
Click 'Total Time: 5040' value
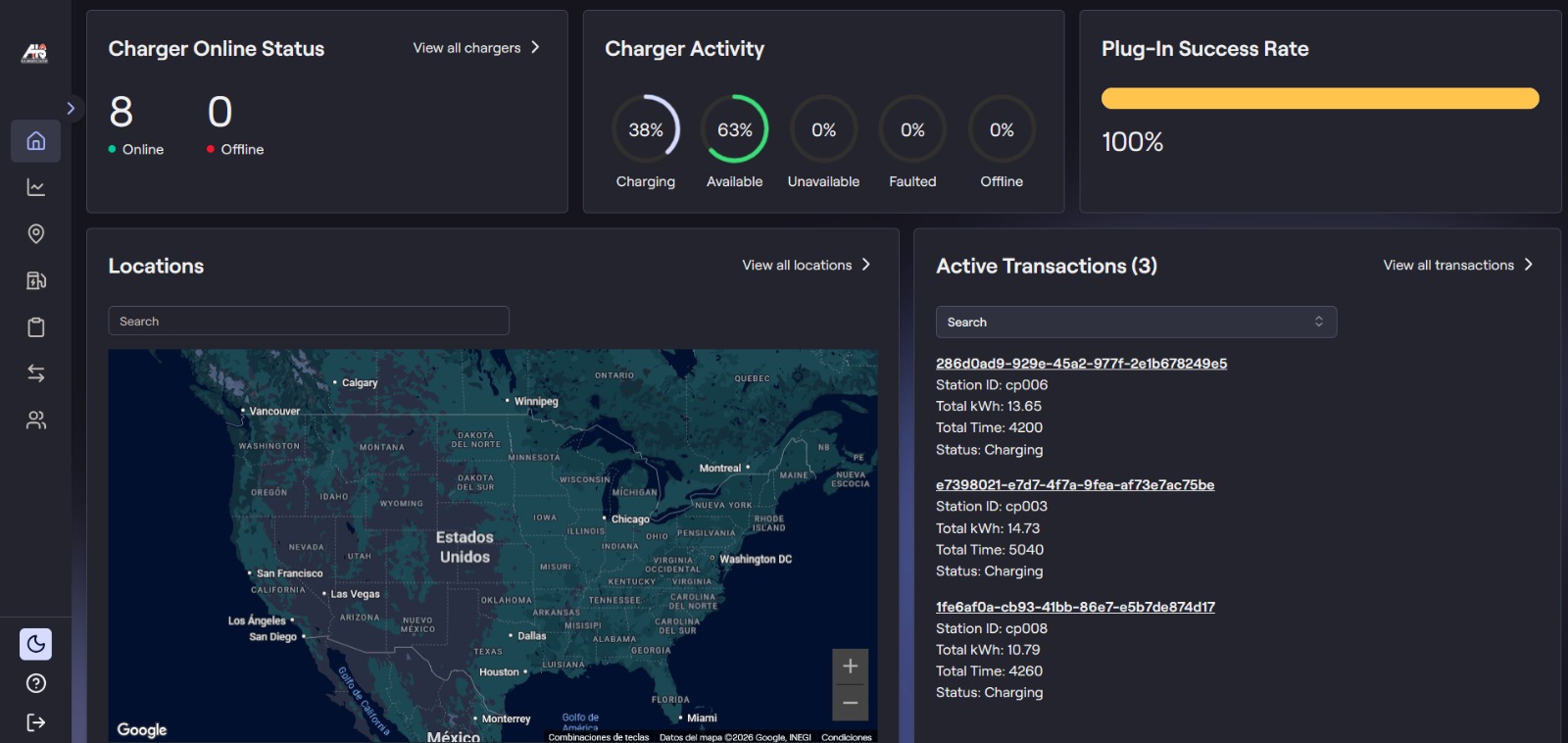pos(990,549)
